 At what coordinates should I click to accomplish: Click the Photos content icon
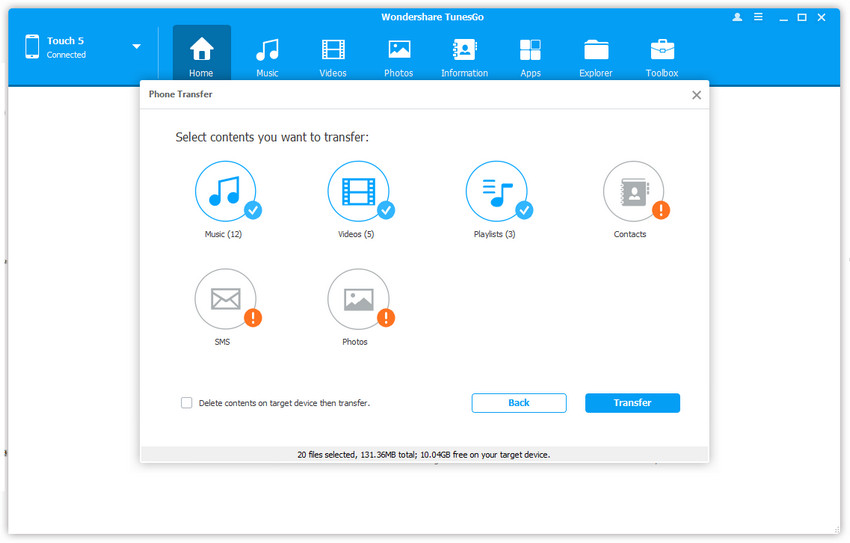(x=357, y=299)
